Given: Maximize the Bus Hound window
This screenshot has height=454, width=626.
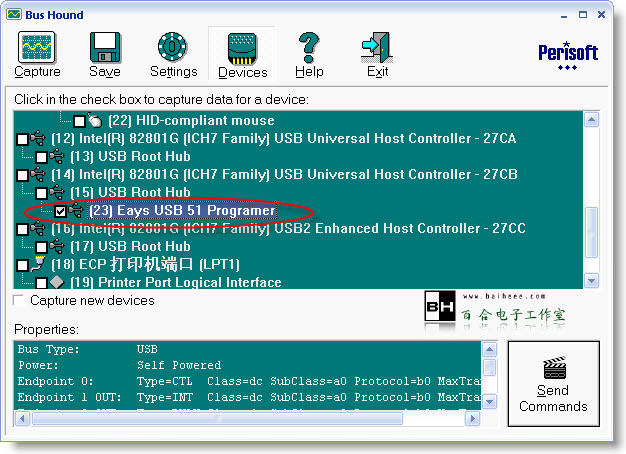Looking at the screenshot, I should pyautogui.click(x=583, y=15).
